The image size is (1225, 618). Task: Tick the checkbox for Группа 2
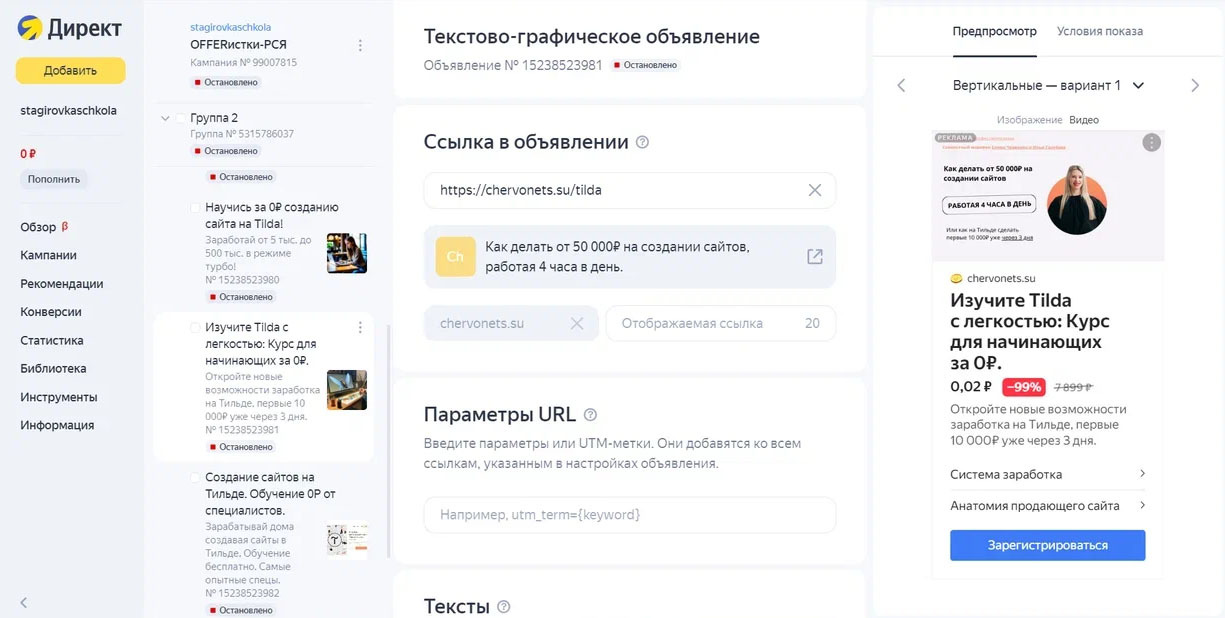[x=181, y=118]
